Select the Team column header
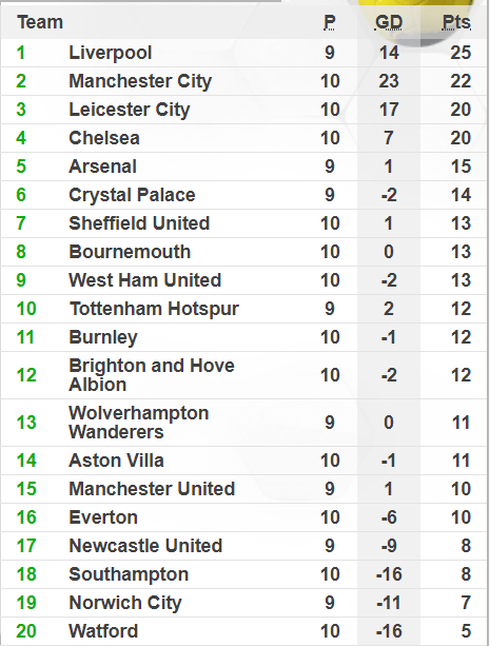 [x=40, y=22]
